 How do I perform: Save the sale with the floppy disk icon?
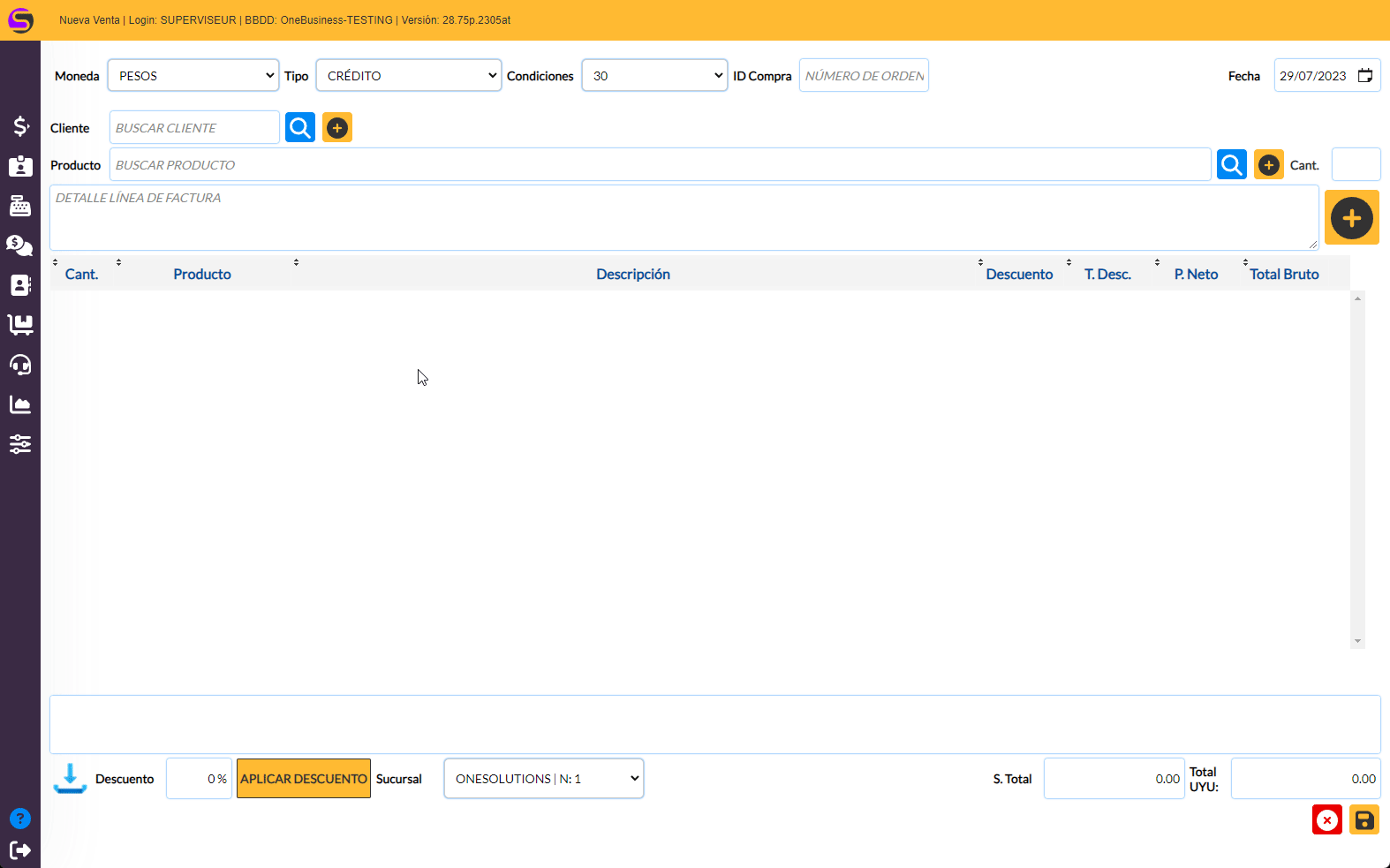pyautogui.click(x=1364, y=820)
